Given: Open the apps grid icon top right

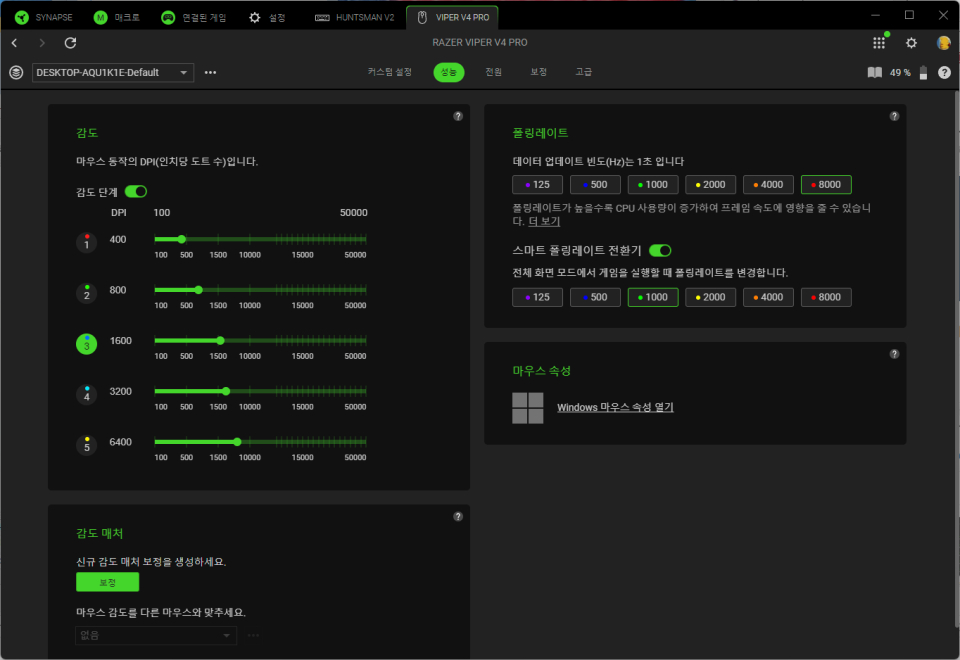Looking at the screenshot, I should tap(879, 43).
